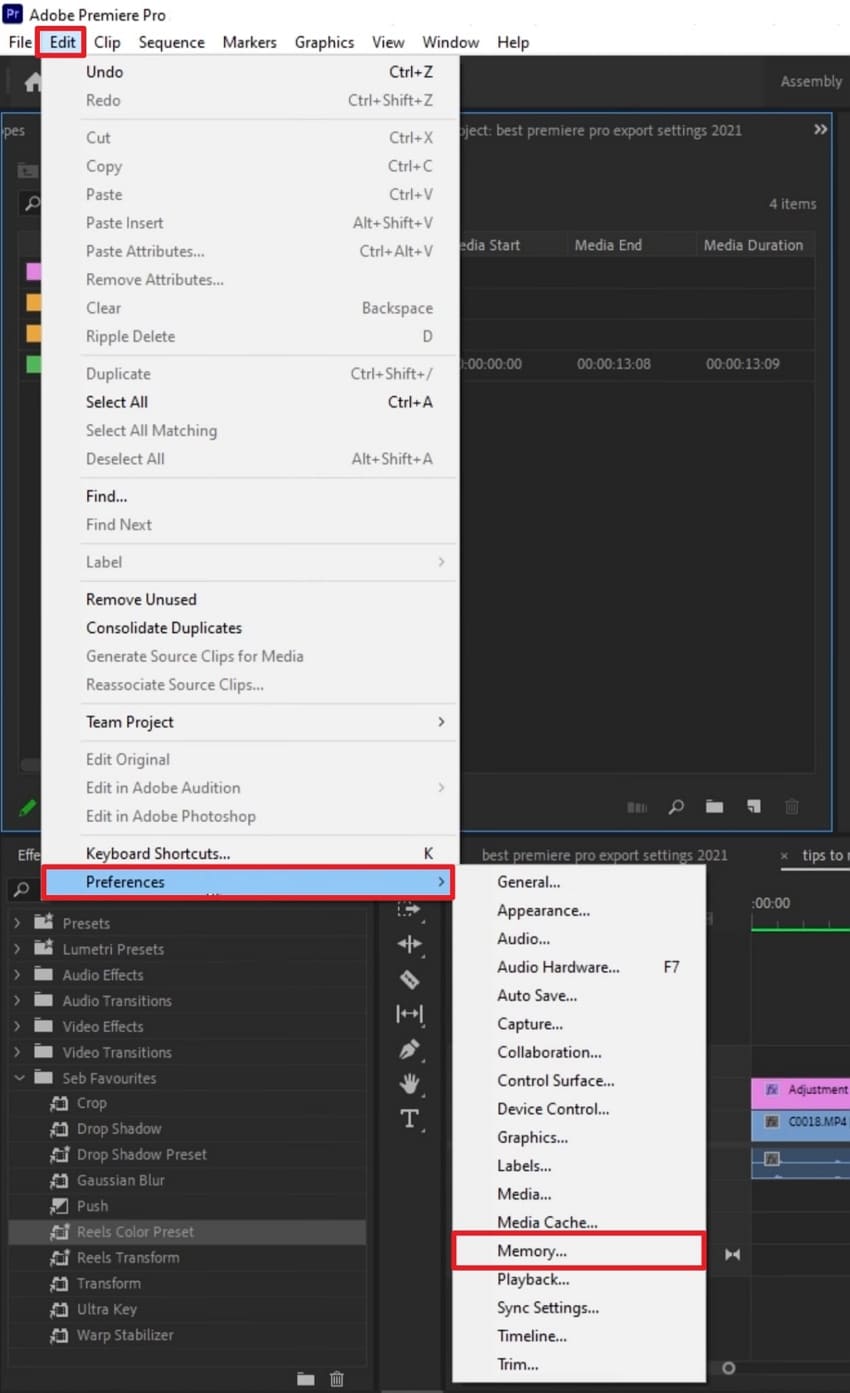Expand the Lumetri Presets folder
This screenshot has height=1393, width=850.
pyautogui.click(x=17, y=949)
